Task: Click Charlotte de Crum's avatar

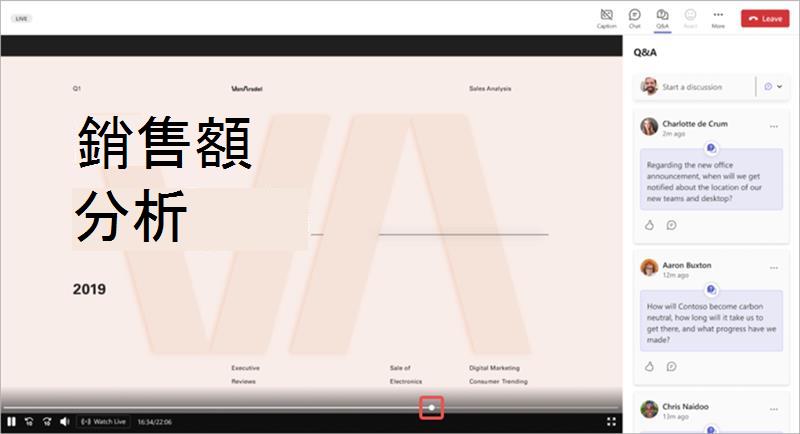Action: (649, 126)
